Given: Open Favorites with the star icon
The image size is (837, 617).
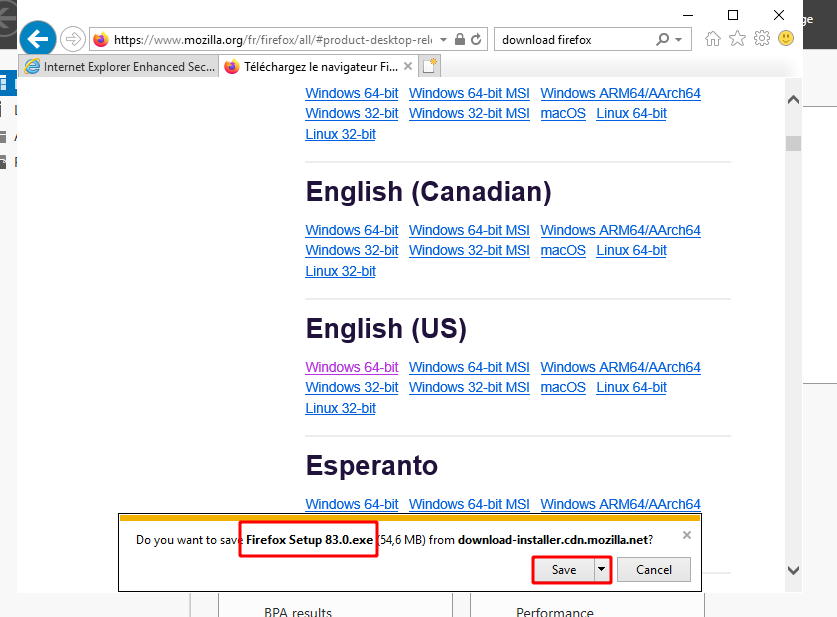Looking at the screenshot, I should pos(737,38).
